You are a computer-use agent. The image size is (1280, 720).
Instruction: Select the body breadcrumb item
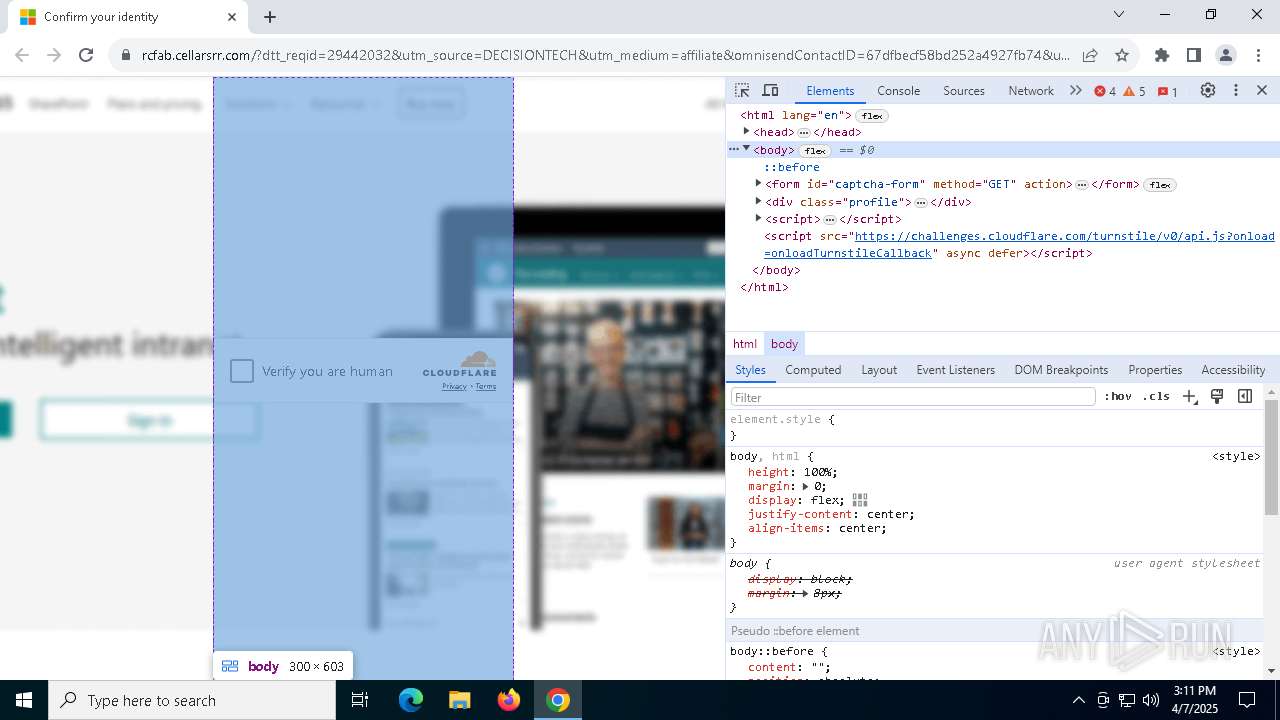(784, 344)
